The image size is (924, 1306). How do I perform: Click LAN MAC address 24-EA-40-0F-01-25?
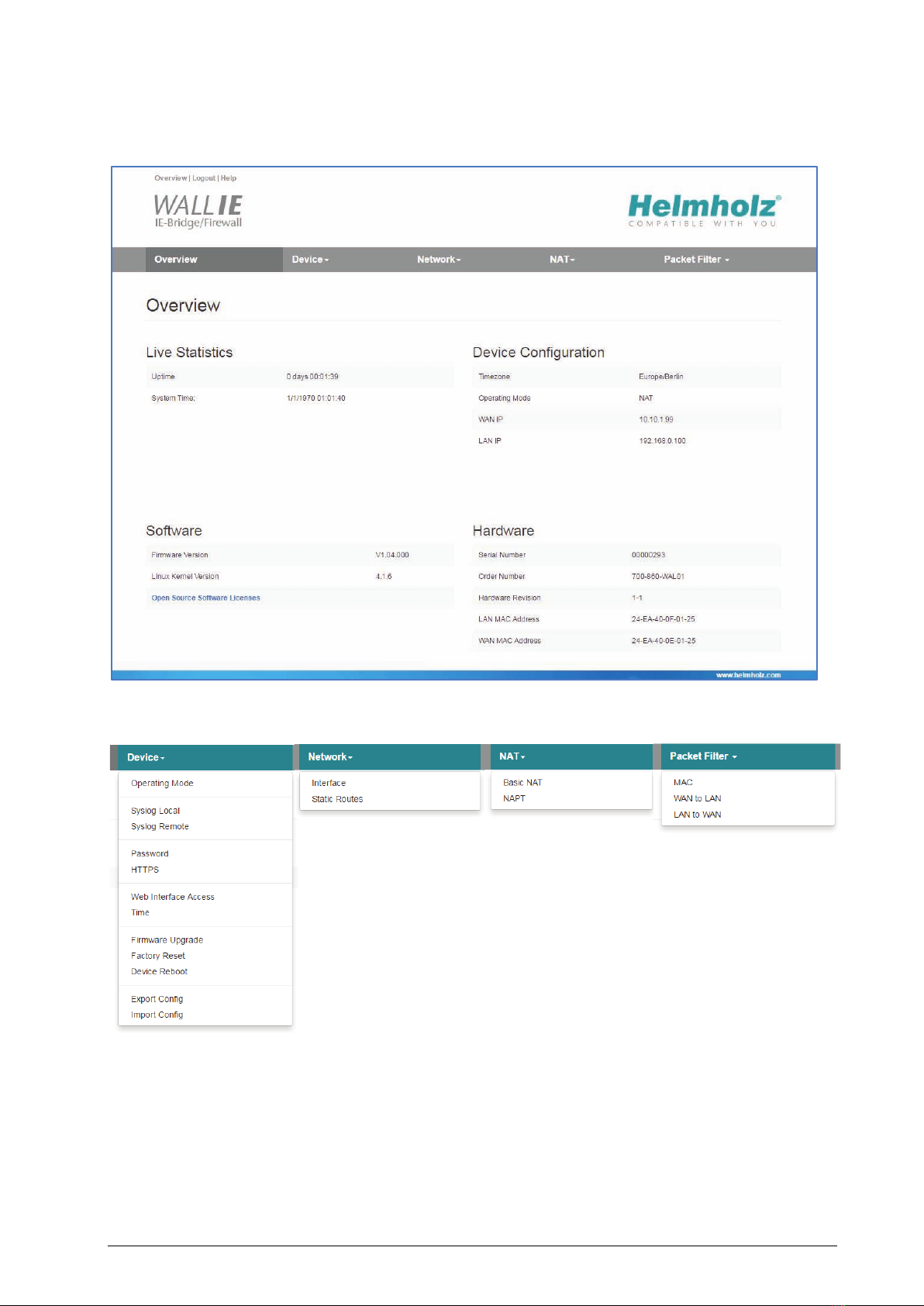tap(664, 619)
